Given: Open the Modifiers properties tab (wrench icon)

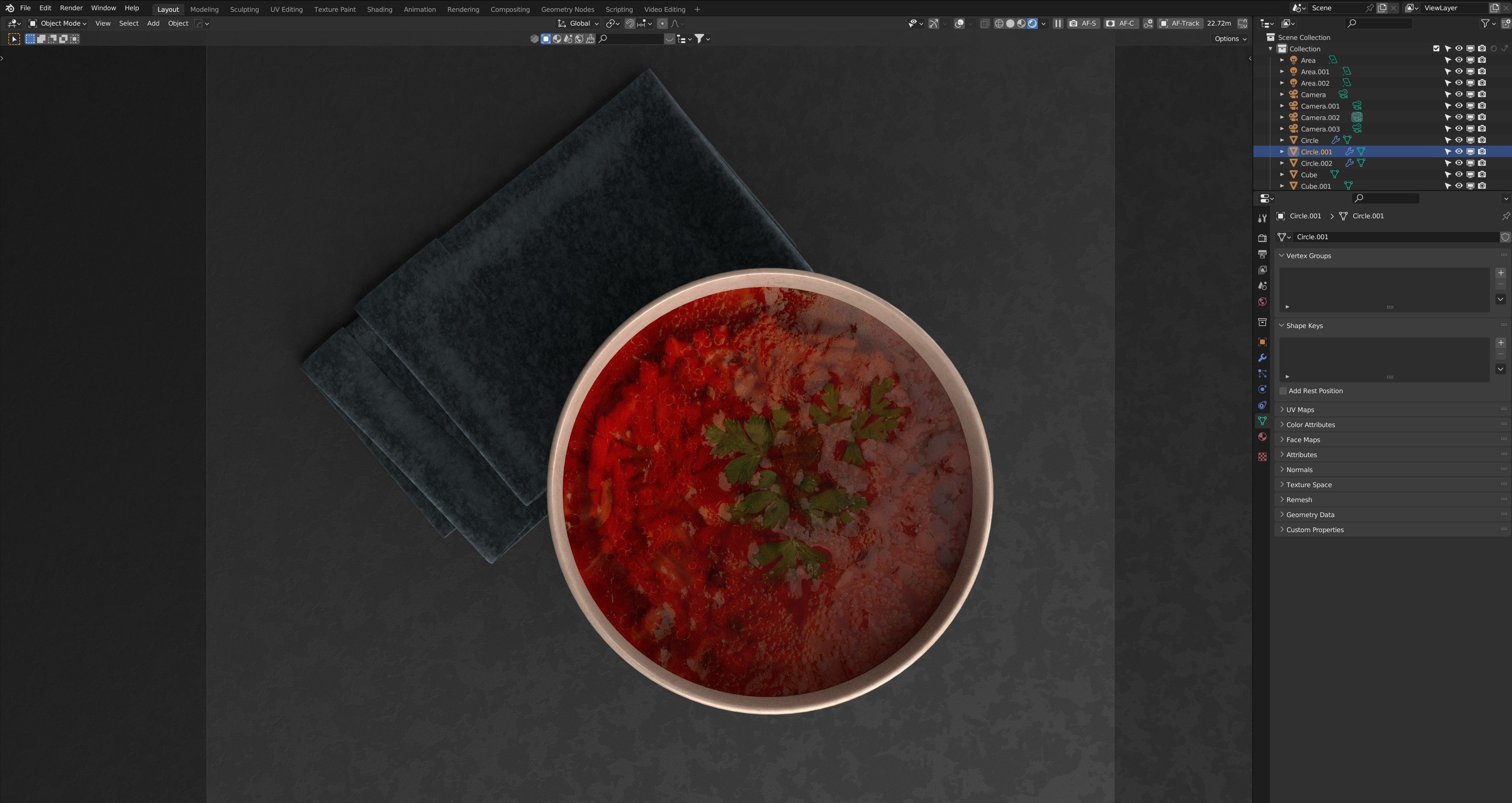Looking at the screenshot, I should coord(1262,358).
